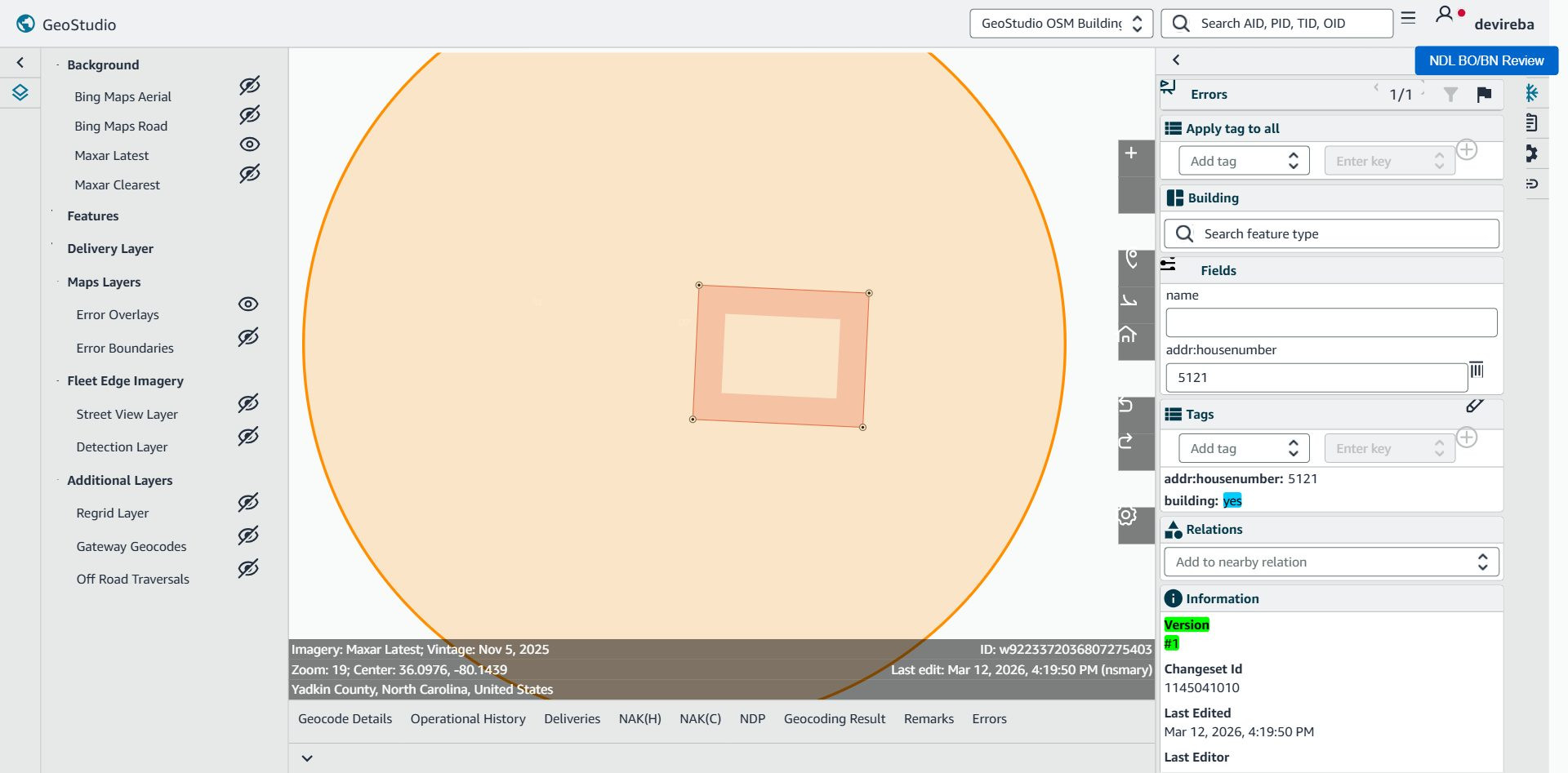
Task: Click the Errors panel header icon
Action: coord(1169,87)
